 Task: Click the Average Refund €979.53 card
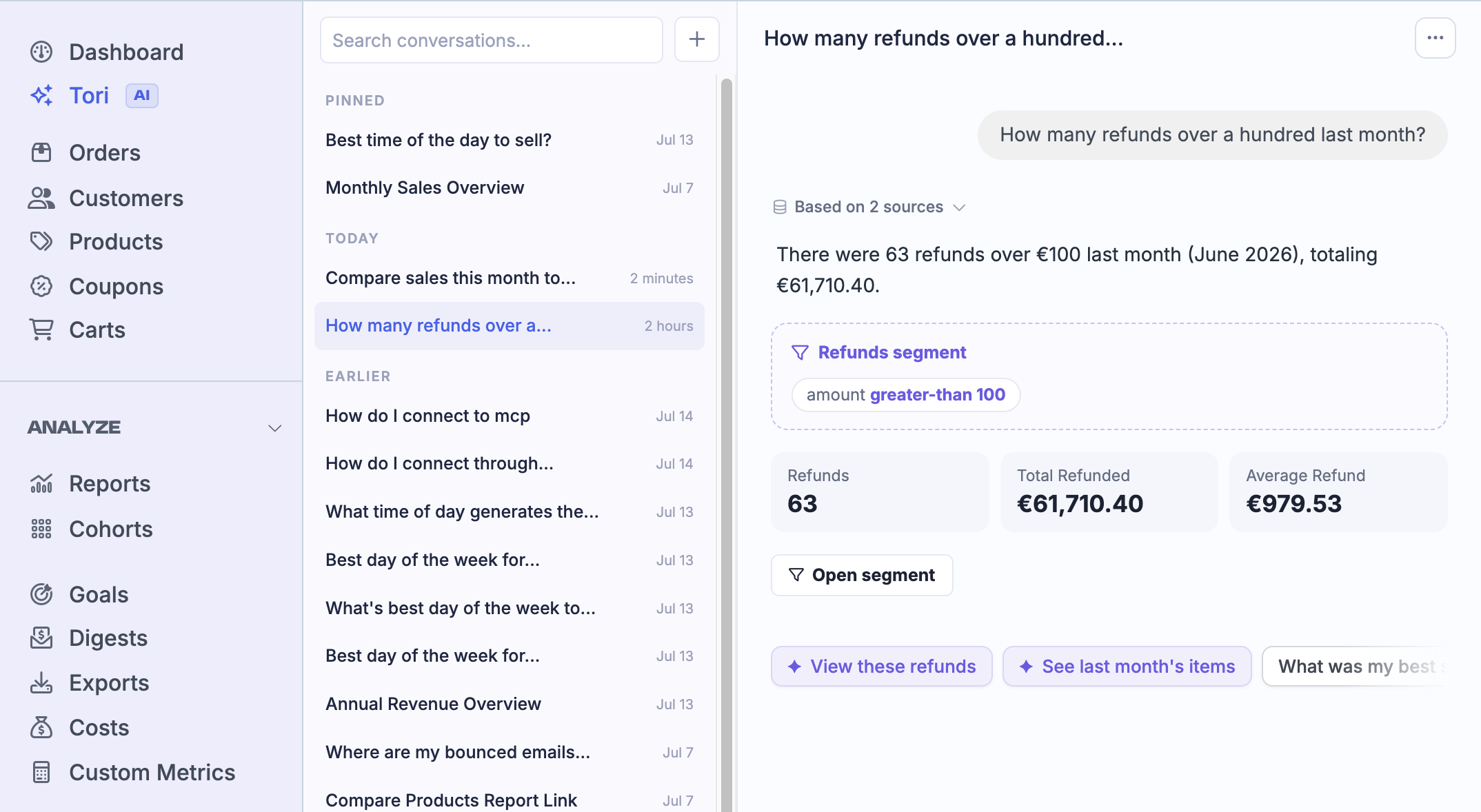(x=1338, y=491)
